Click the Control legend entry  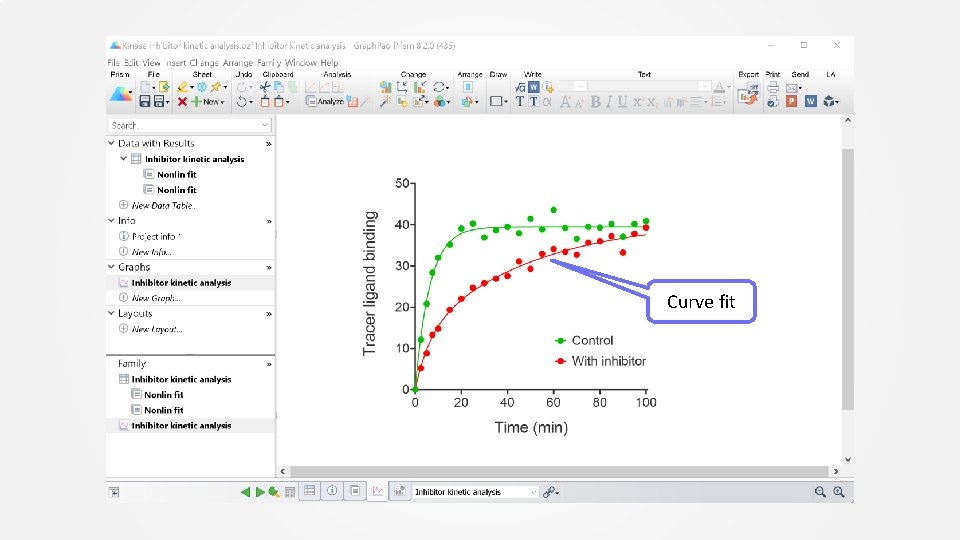pyautogui.click(x=584, y=340)
